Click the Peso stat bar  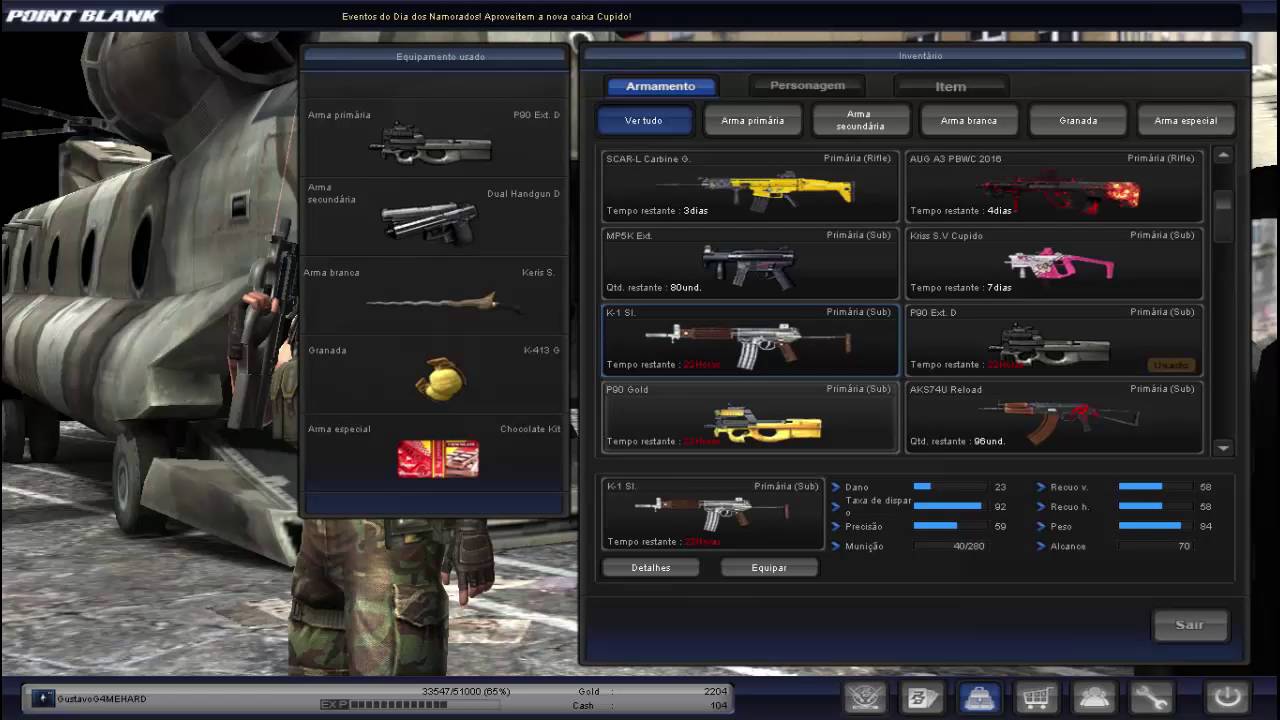coord(1154,526)
